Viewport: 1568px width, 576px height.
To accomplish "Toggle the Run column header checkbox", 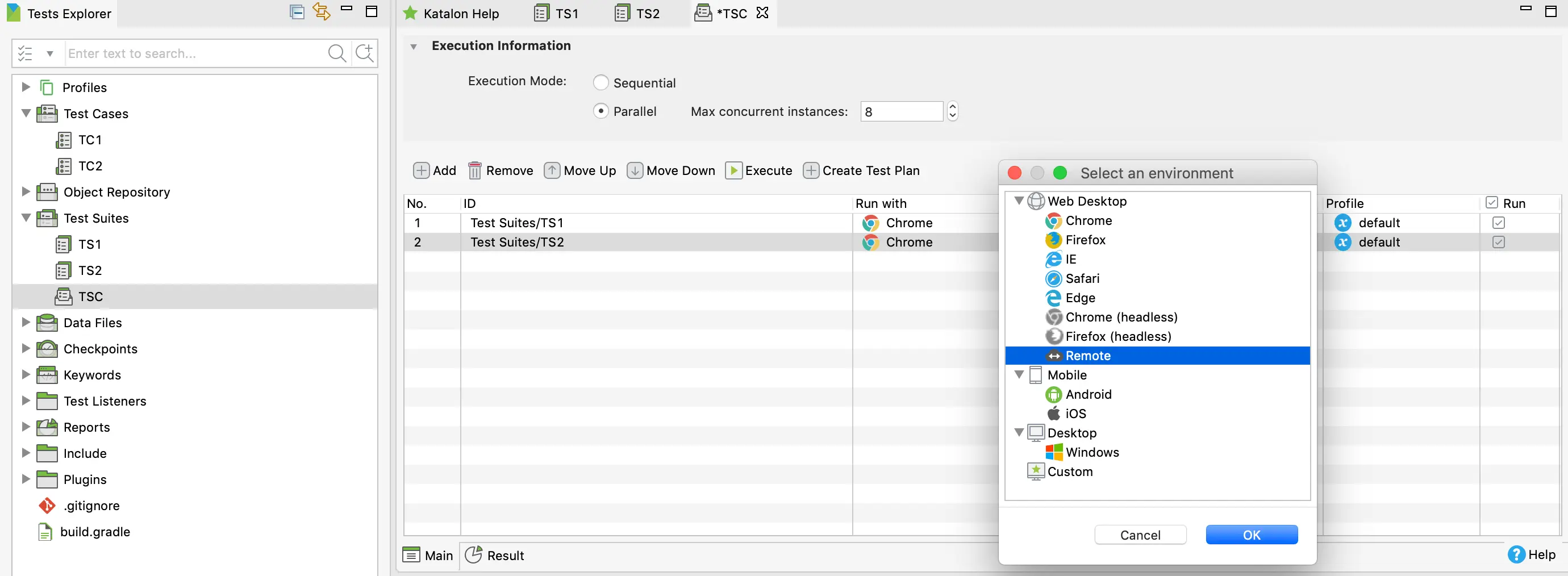I will pos(1491,203).
